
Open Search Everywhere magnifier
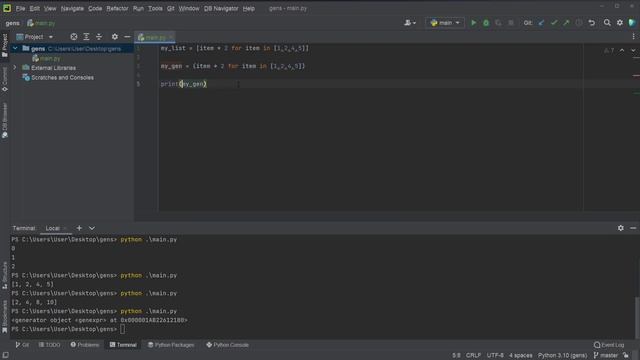(607, 23)
